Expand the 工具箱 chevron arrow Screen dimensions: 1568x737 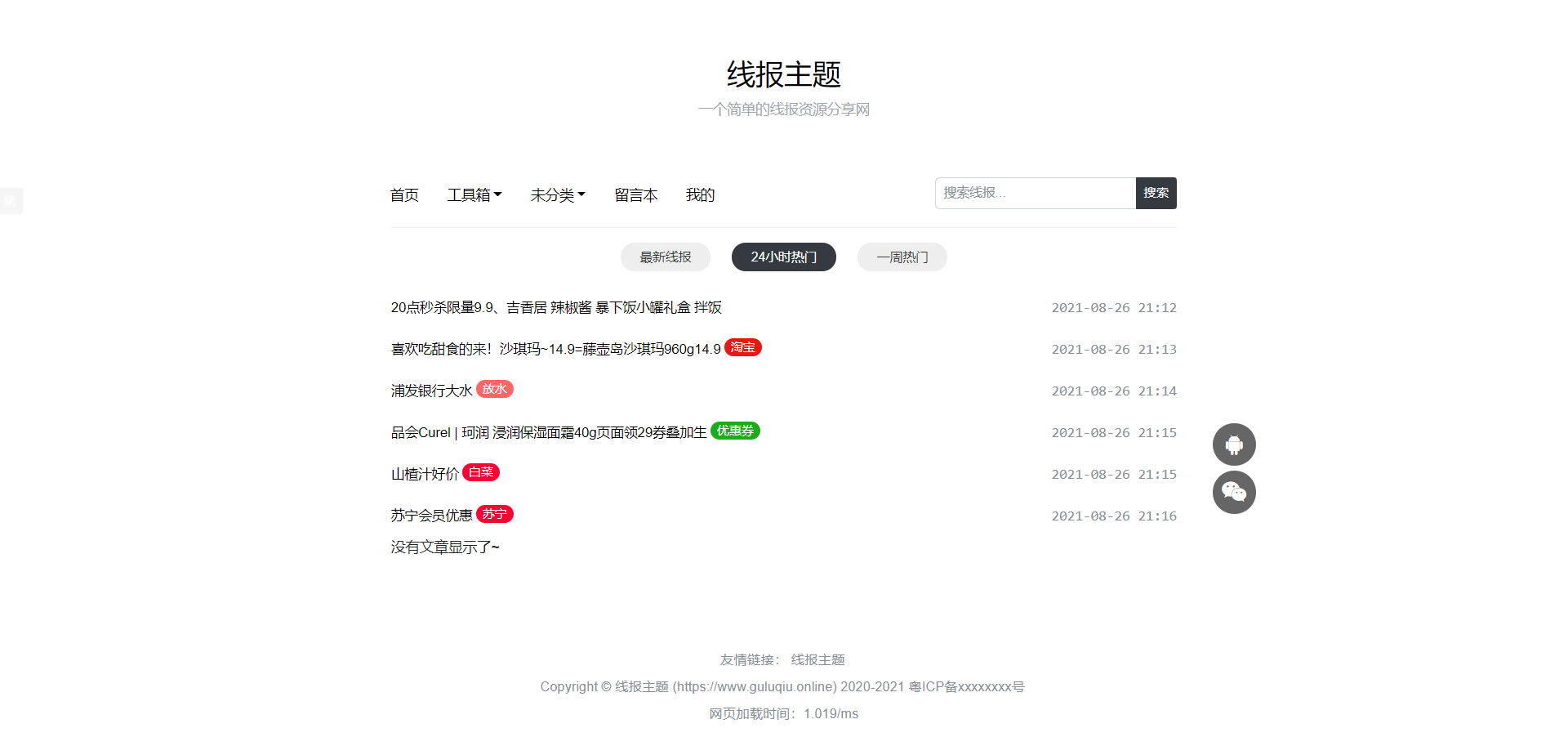(499, 194)
